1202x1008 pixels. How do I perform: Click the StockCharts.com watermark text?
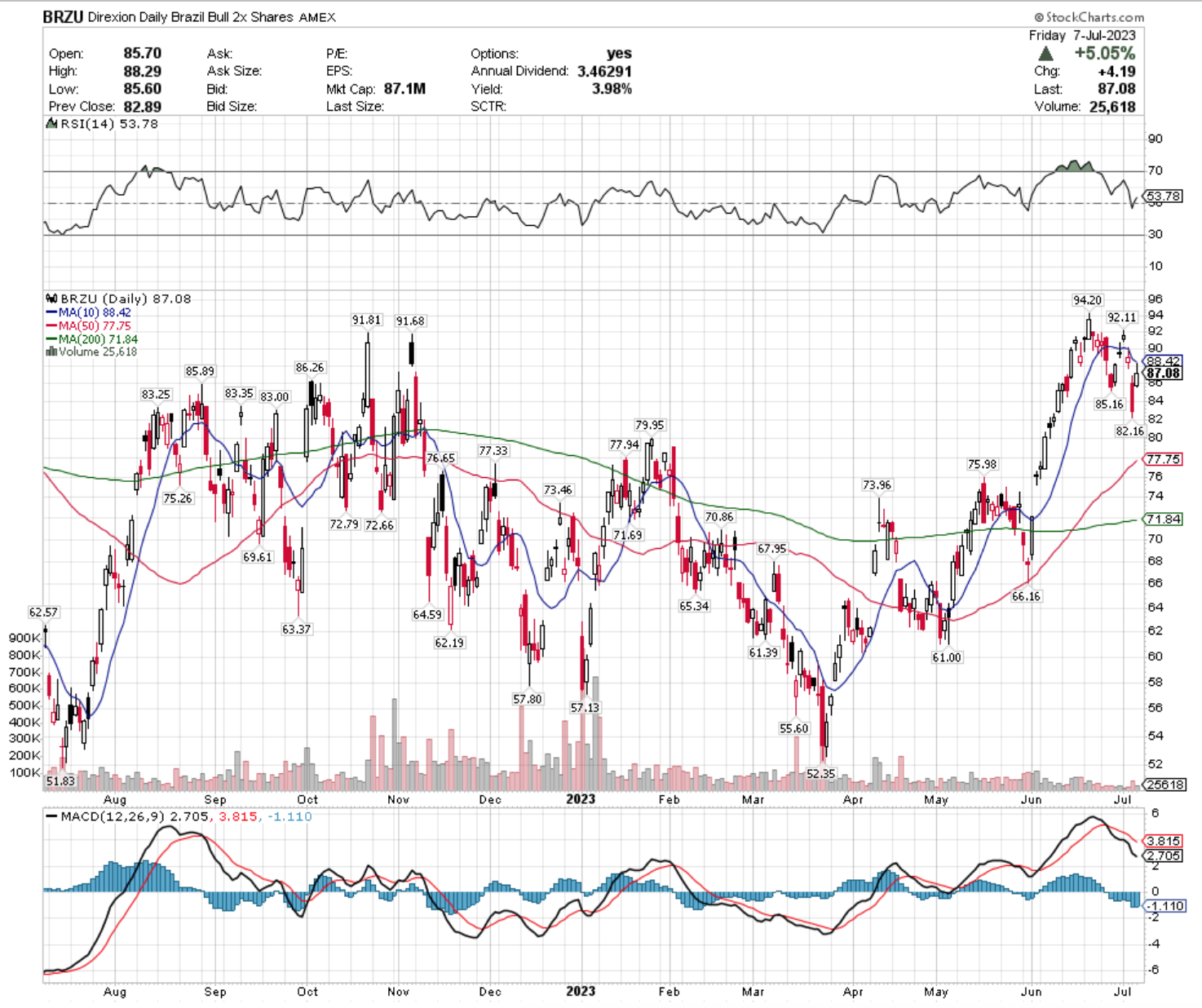pos(1089,17)
